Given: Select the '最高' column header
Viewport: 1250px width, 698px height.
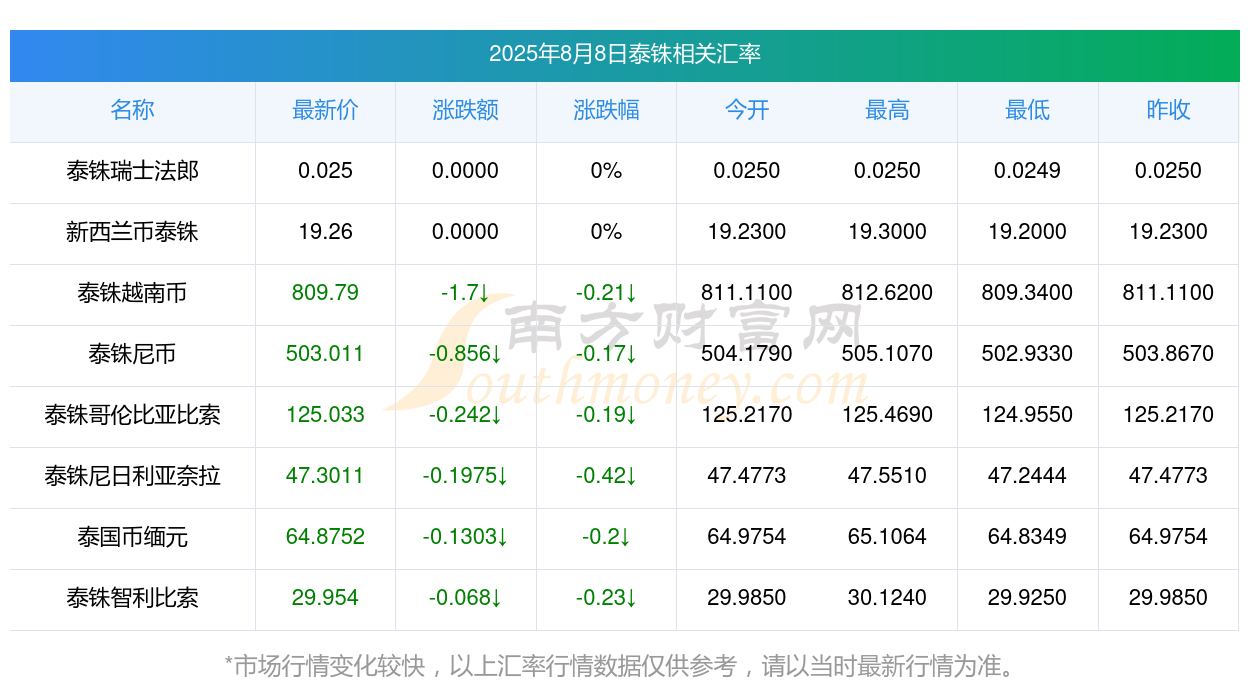Looking at the screenshot, I should pyautogui.click(x=887, y=110).
